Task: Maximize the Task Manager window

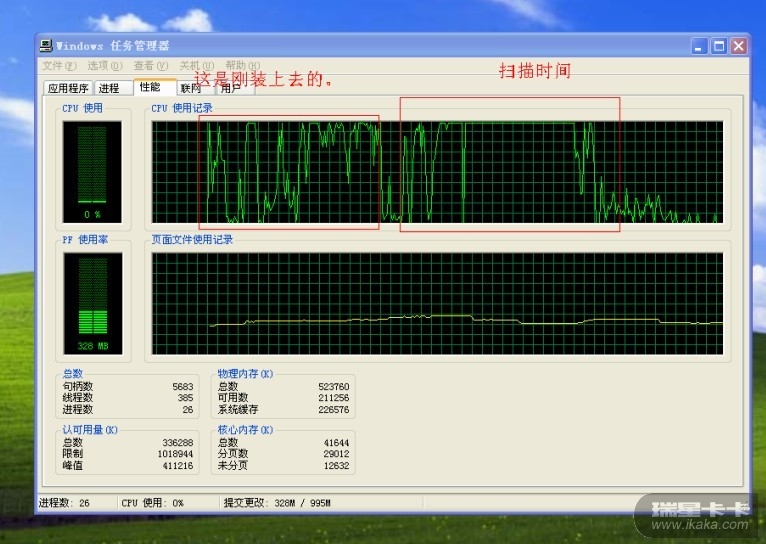Action: pos(719,46)
